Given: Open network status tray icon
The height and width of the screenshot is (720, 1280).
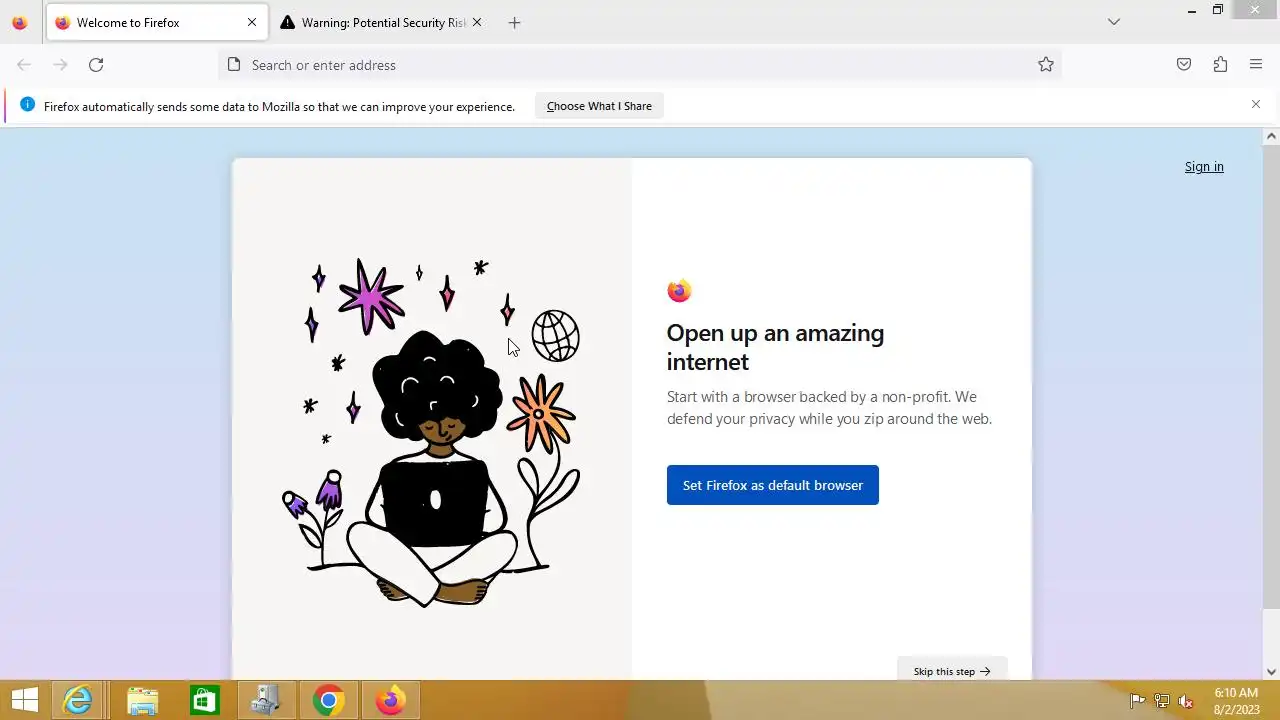Looking at the screenshot, I should point(1161,701).
